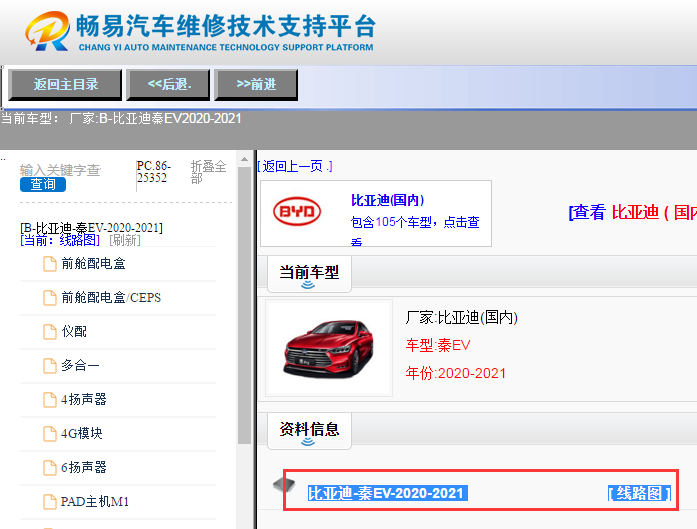This screenshot has height=529, width=697.
Task: Click the B-比亚迪-秦EV-2020-2021 tree heading
Action: point(92,228)
